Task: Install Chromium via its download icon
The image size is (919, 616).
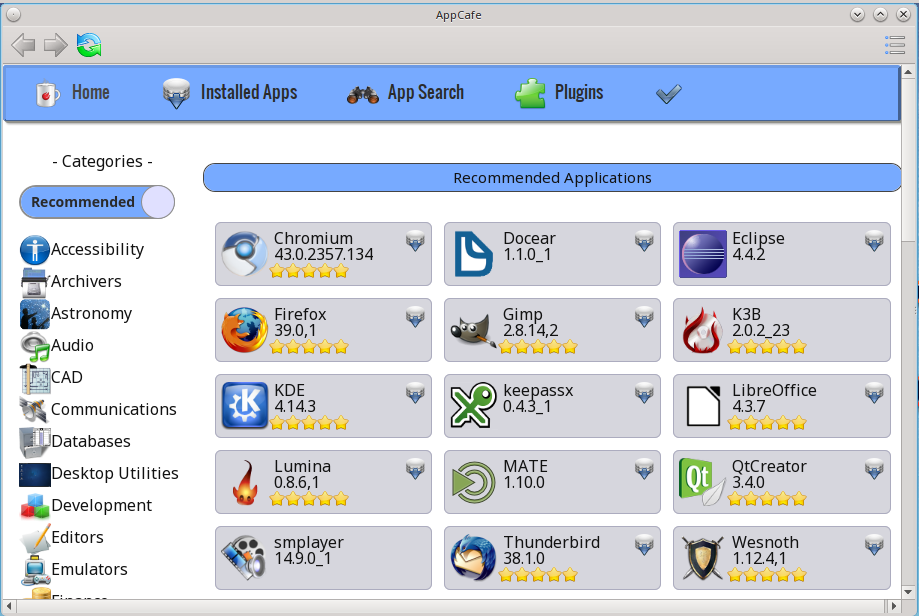Action: (x=416, y=240)
